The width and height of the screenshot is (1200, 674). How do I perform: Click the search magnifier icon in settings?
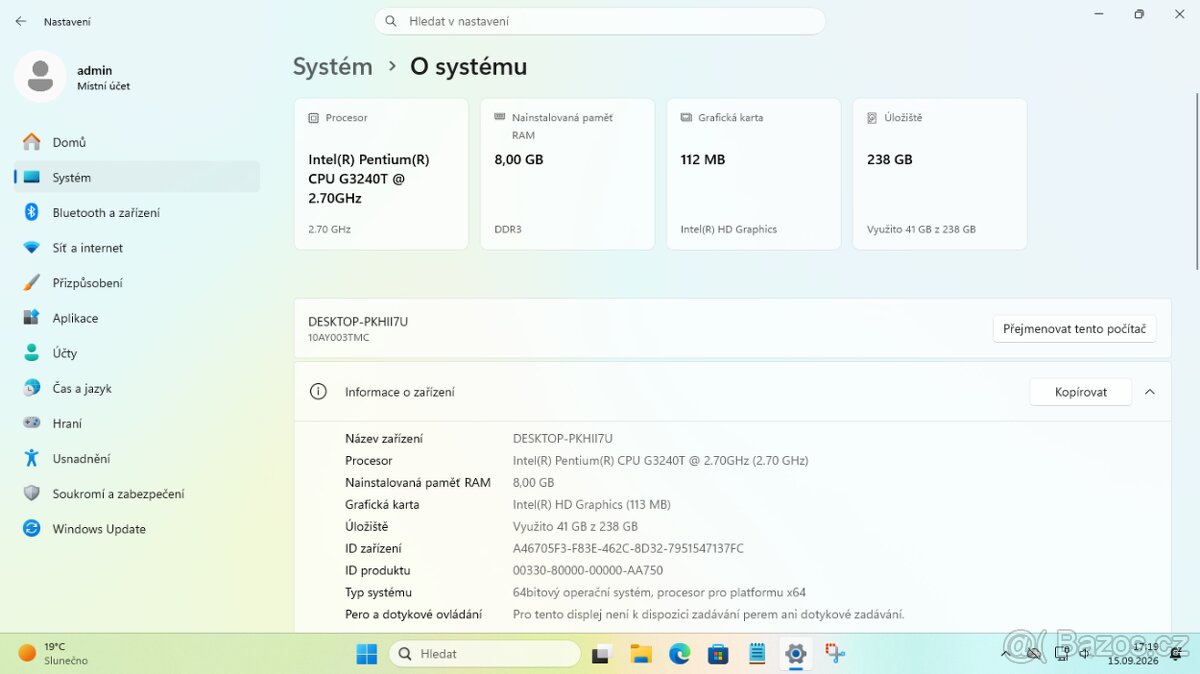(391, 21)
